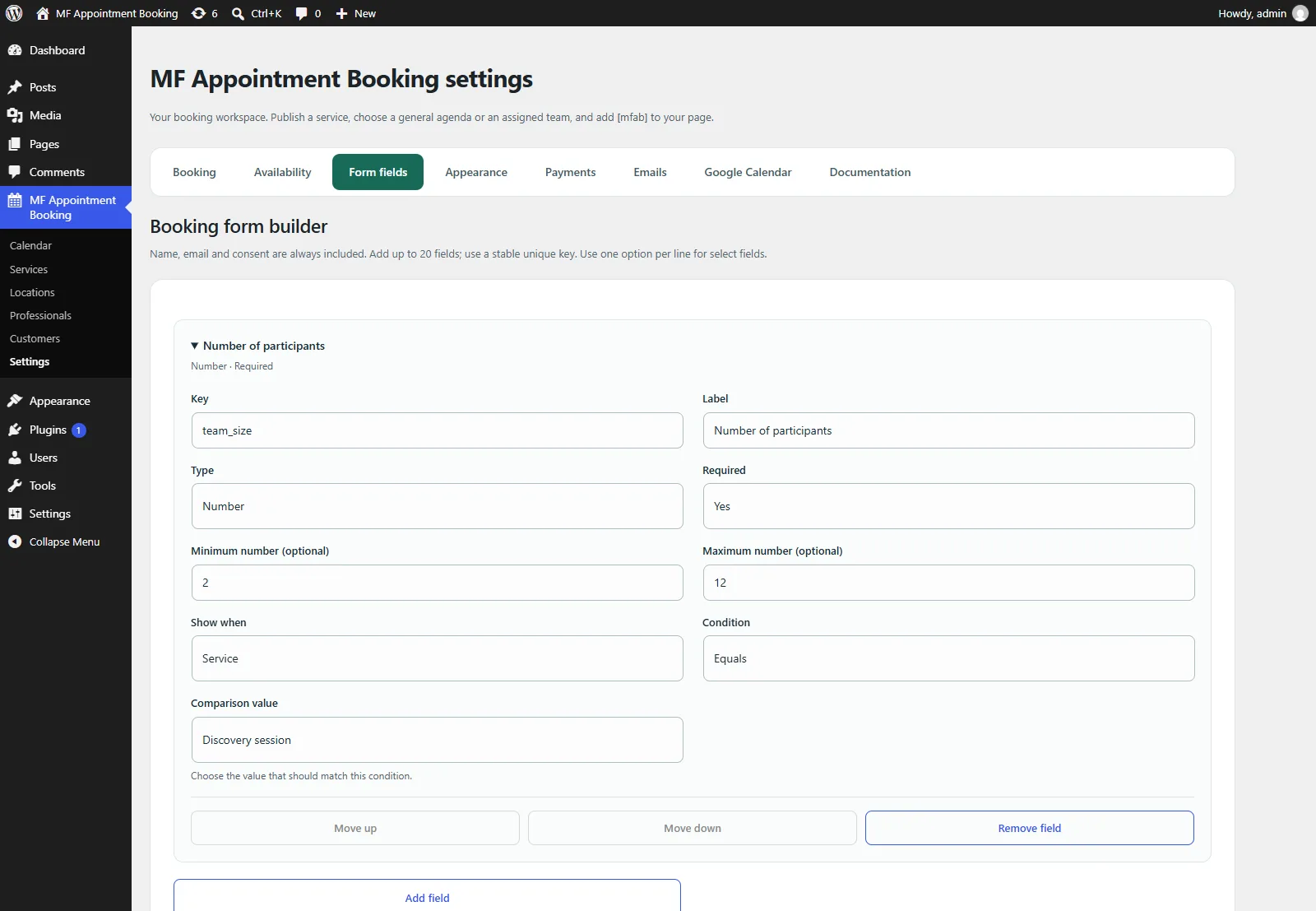1316x911 pixels.
Task: Click the Remove field button
Action: click(1029, 828)
